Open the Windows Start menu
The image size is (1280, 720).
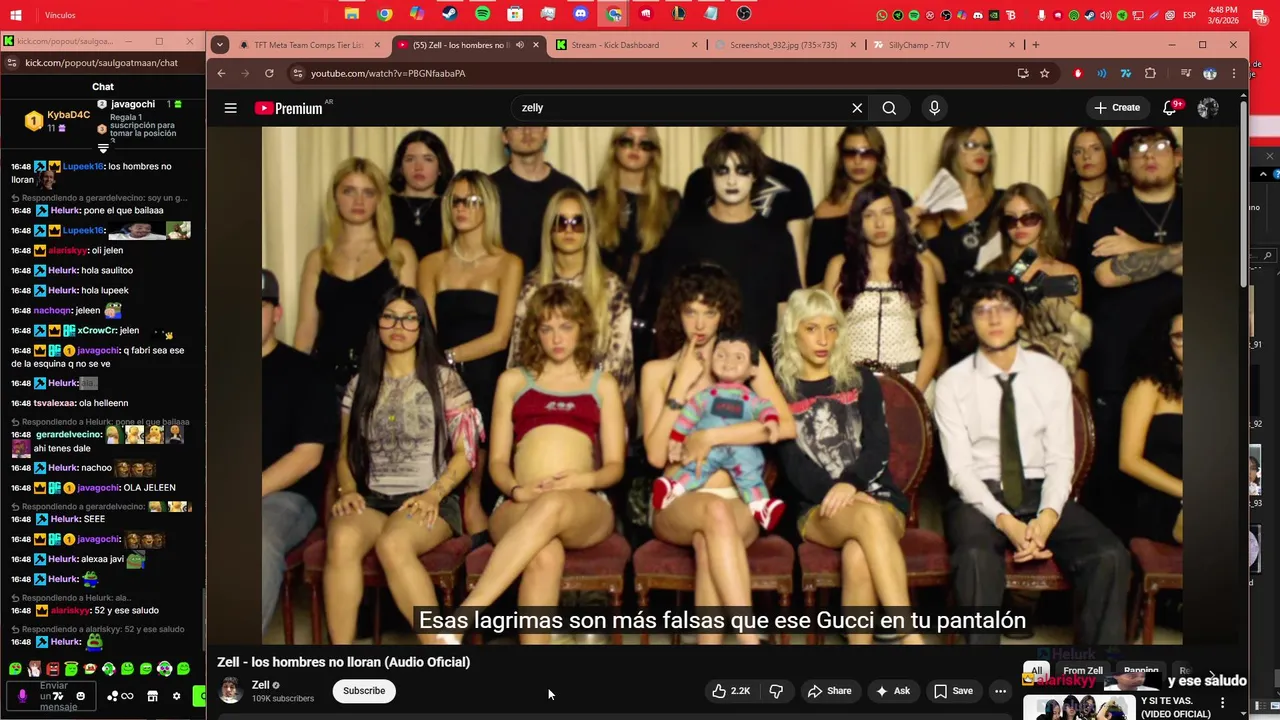point(15,15)
